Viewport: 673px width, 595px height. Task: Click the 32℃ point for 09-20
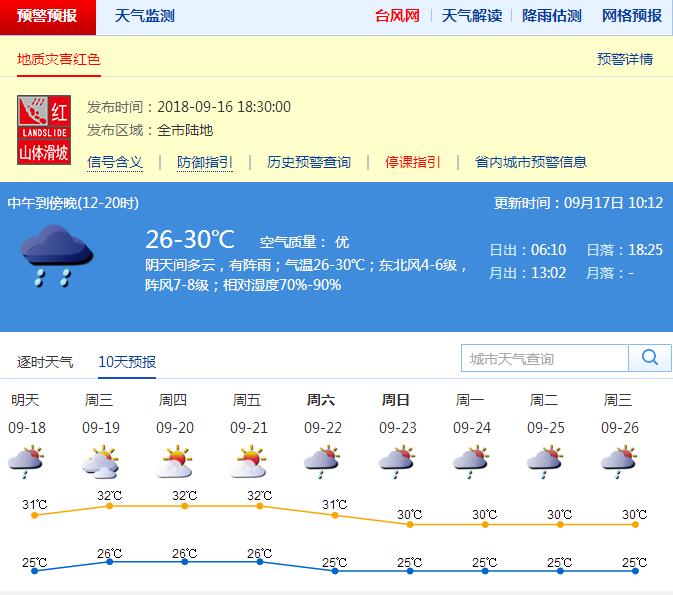tap(184, 506)
